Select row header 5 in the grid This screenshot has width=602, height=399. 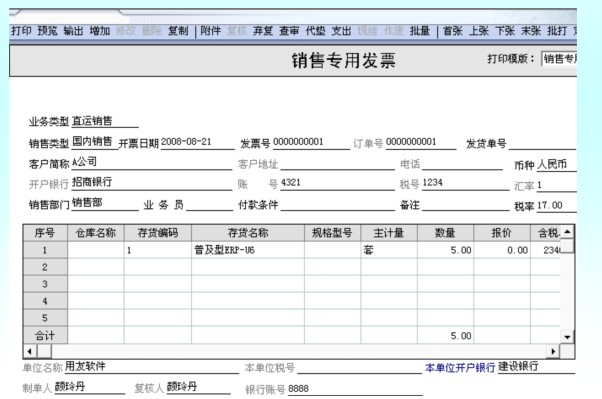[45, 318]
